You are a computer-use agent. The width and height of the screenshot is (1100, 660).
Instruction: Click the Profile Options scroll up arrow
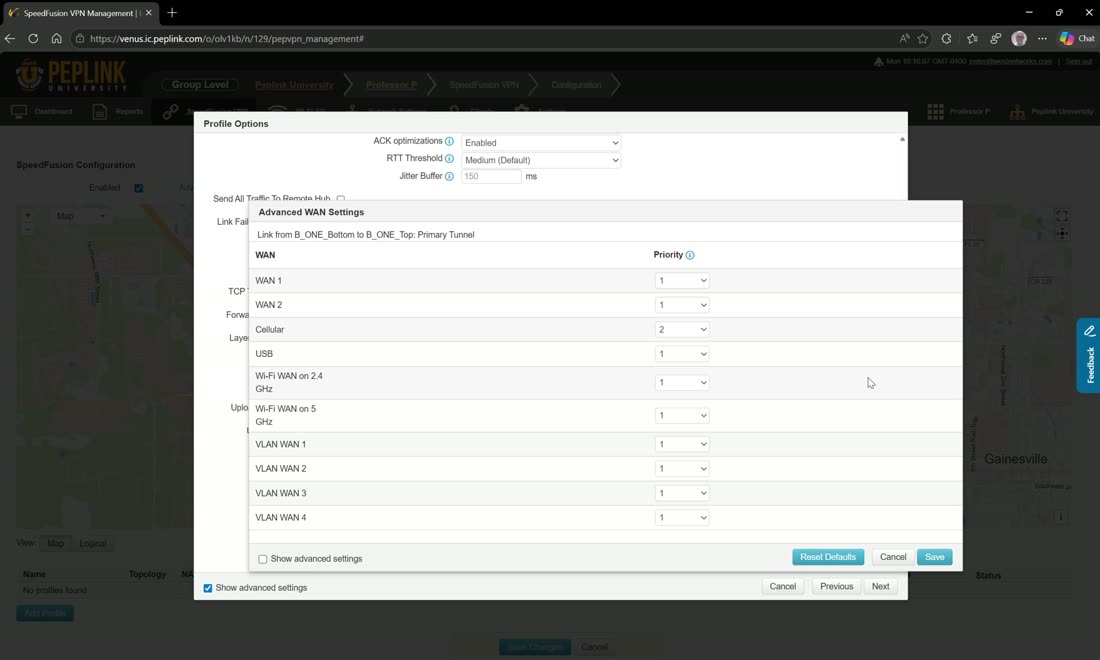[x=902, y=140]
